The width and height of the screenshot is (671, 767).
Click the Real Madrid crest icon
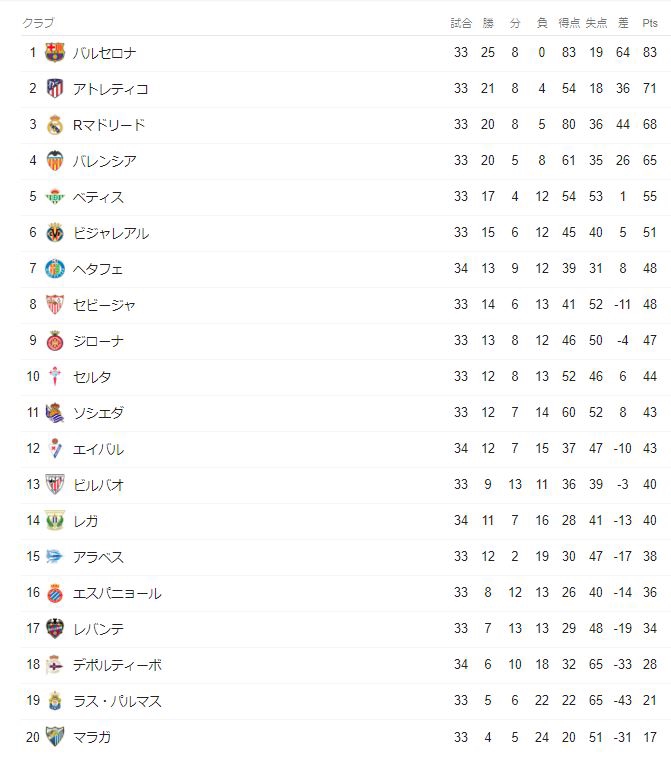55,125
